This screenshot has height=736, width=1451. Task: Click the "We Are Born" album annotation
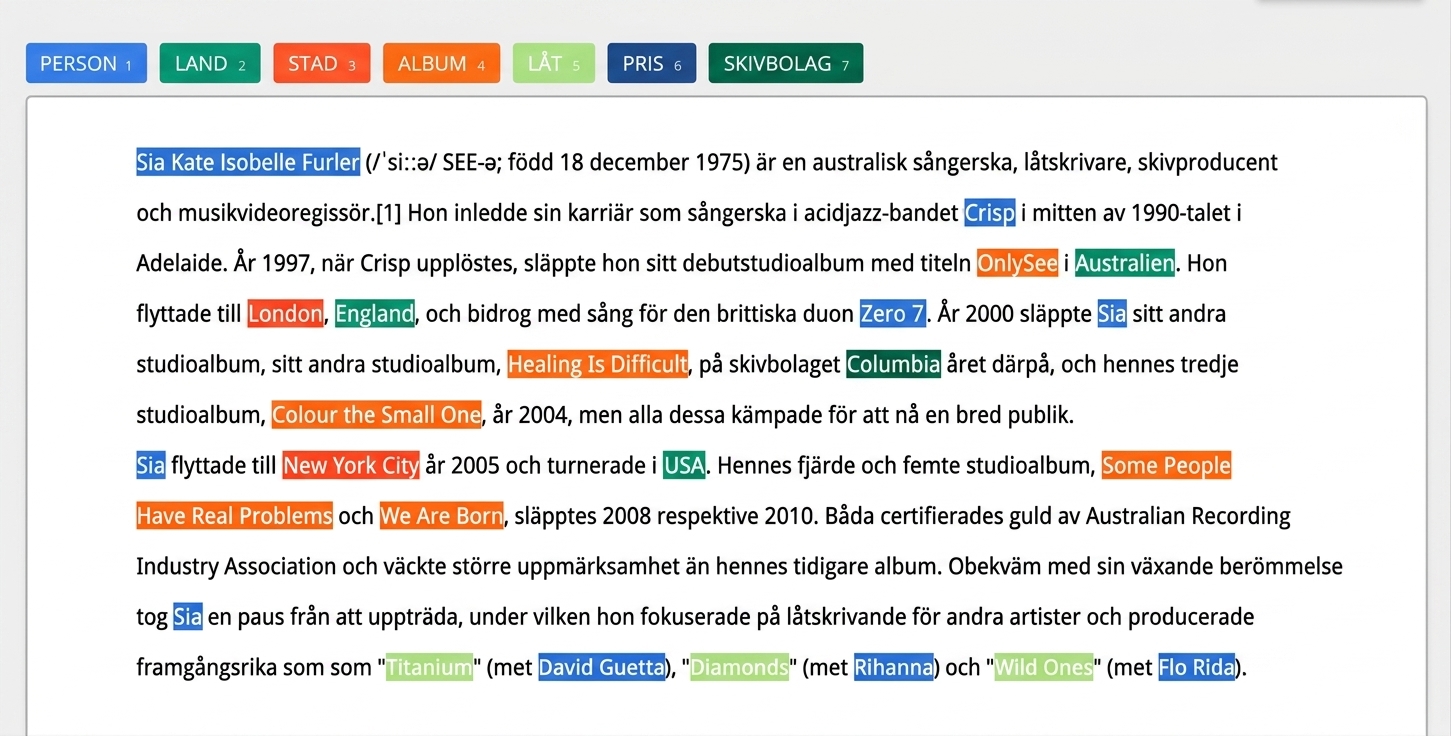click(x=442, y=516)
